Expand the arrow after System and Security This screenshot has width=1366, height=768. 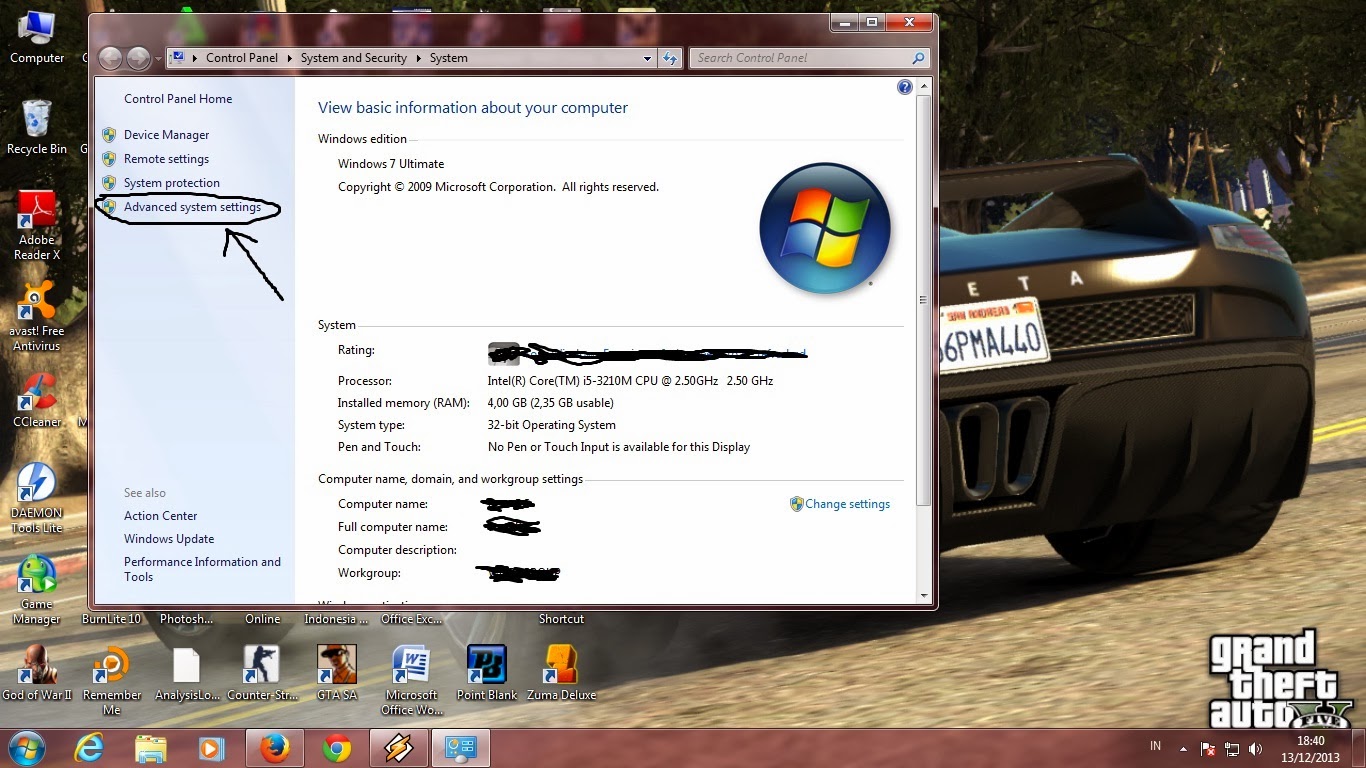pos(419,58)
